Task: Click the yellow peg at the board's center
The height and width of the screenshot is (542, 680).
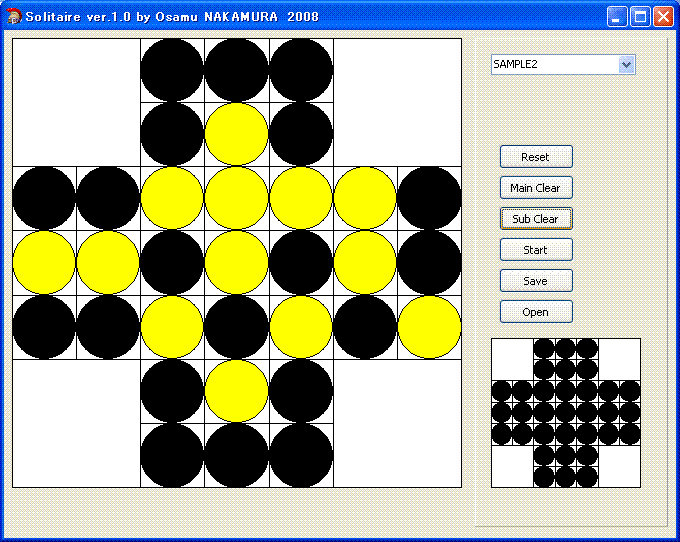Action: 236,262
